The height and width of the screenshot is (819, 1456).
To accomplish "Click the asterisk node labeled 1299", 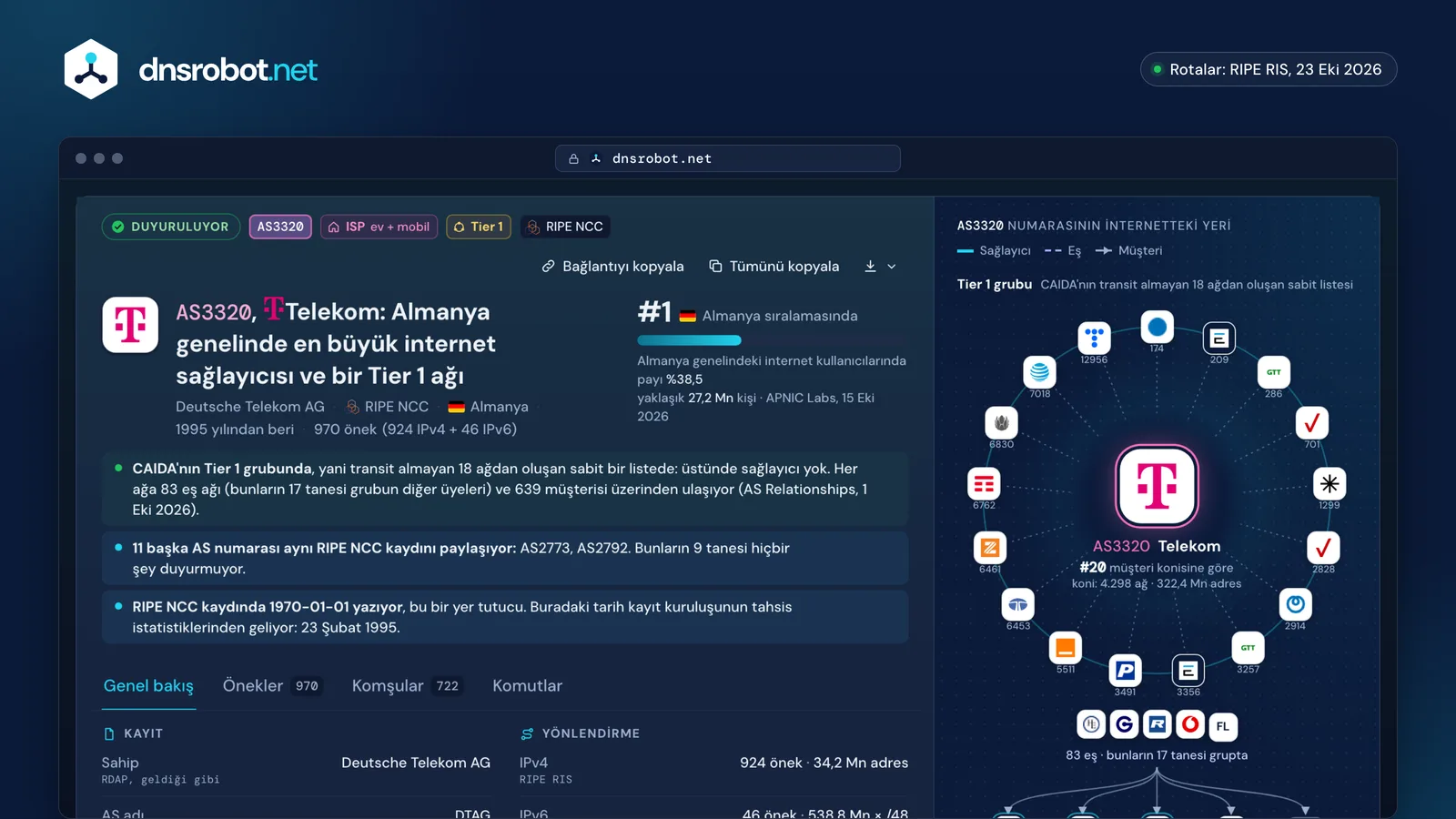I will click(1330, 483).
